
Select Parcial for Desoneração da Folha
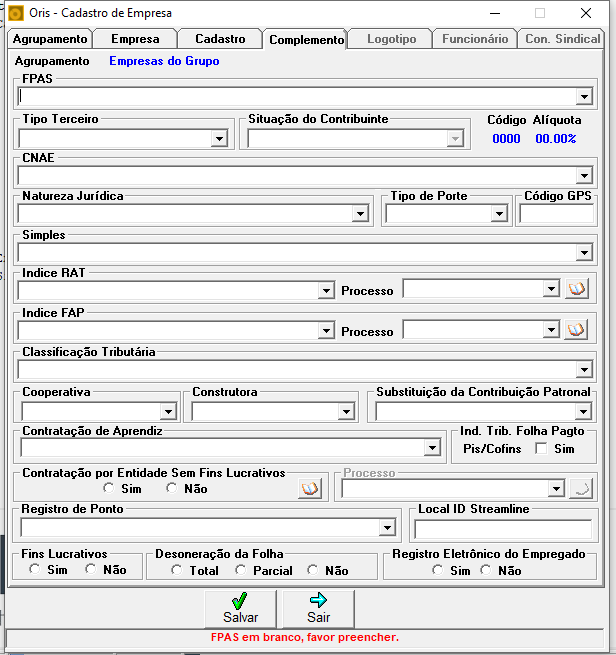pyautogui.click(x=241, y=570)
